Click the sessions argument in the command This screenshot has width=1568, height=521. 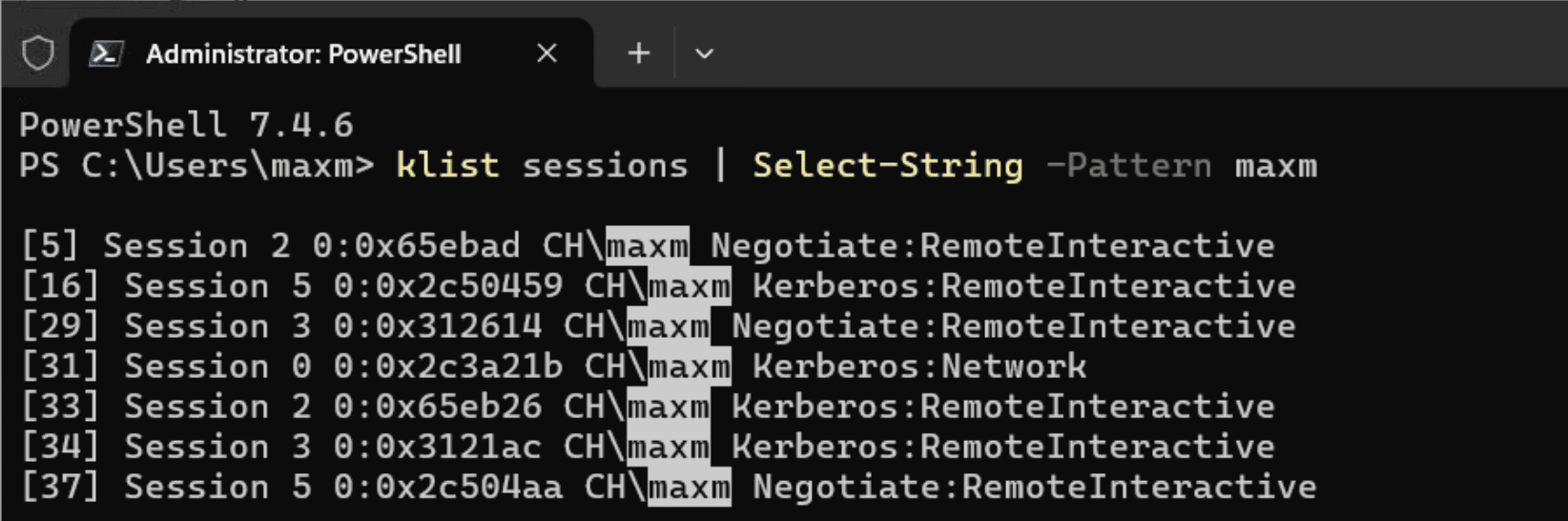605,165
